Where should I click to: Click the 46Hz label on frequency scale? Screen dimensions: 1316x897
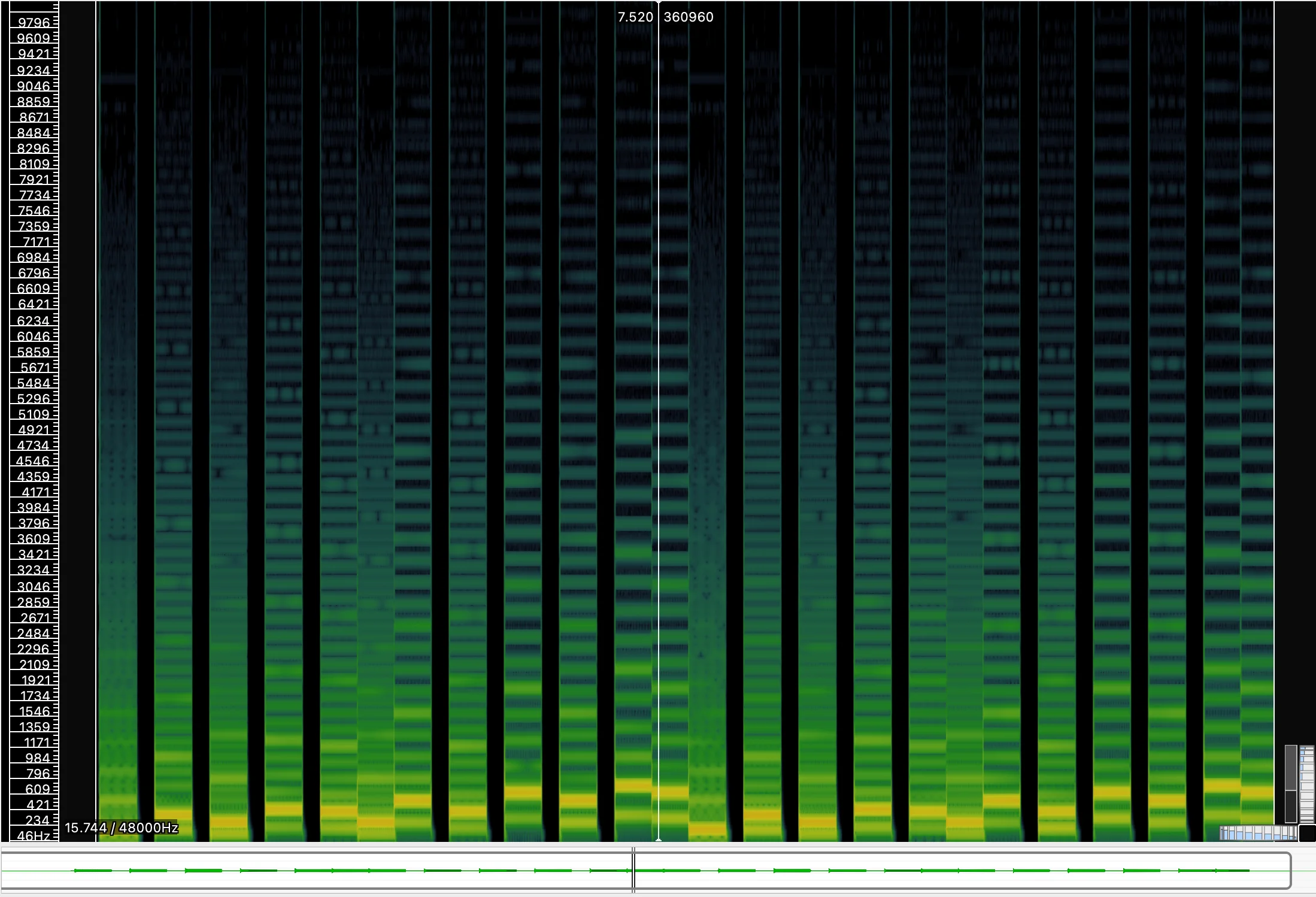(x=34, y=835)
